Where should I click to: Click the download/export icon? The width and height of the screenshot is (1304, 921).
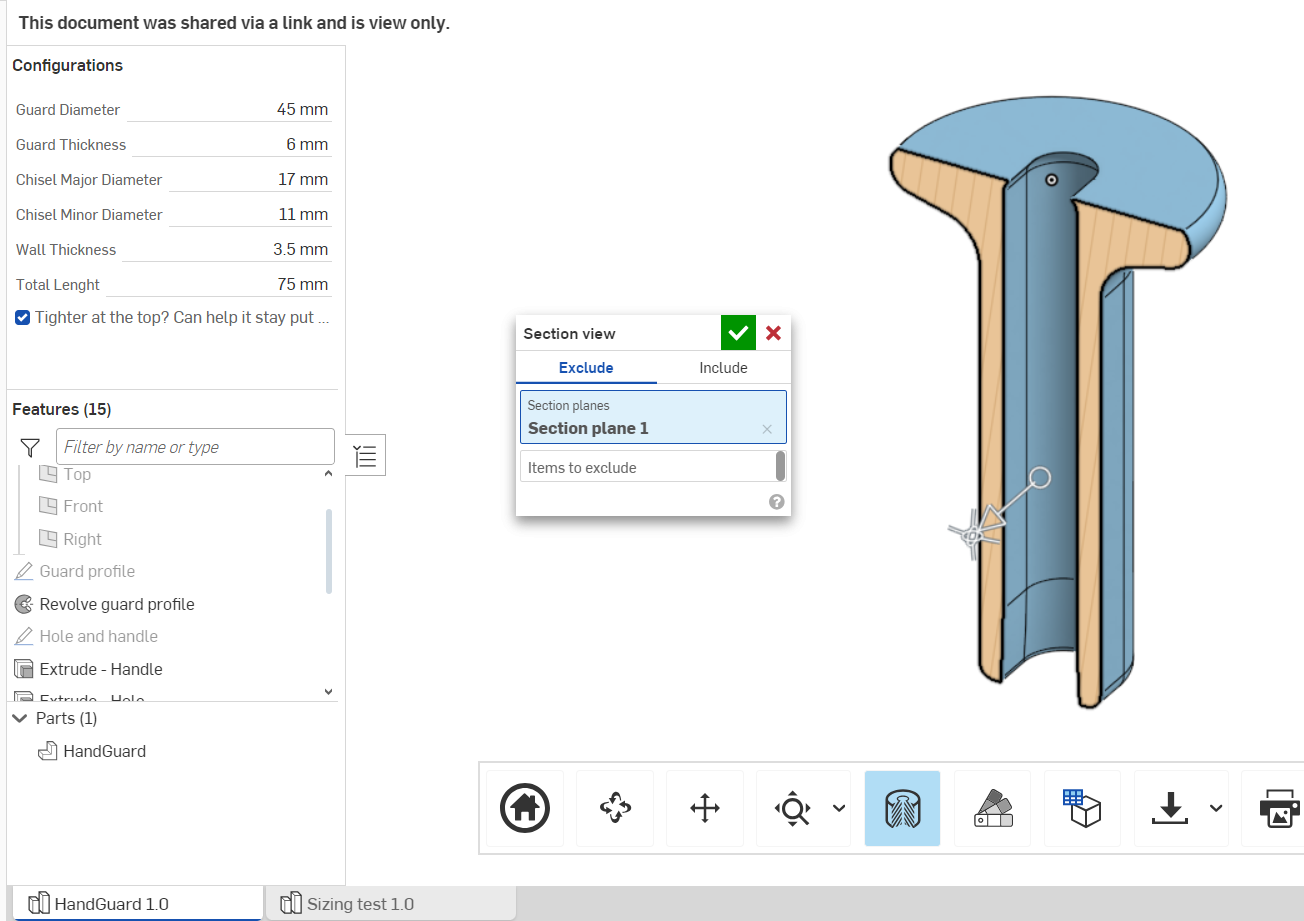(x=1169, y=808)
